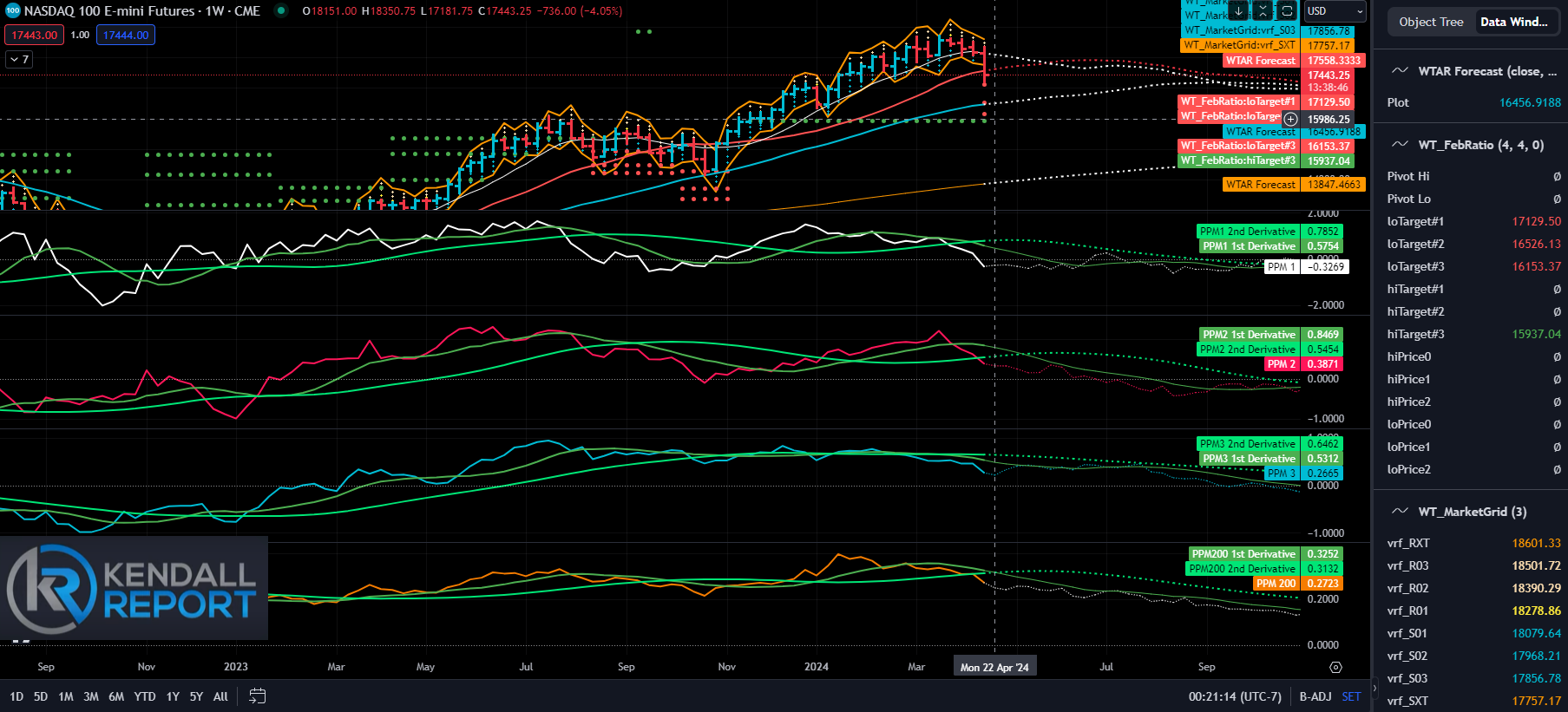The height and width of the screenshot is (712, 1568).
Task: Collapse the right sidebar panel handle
Action: 1374,688
